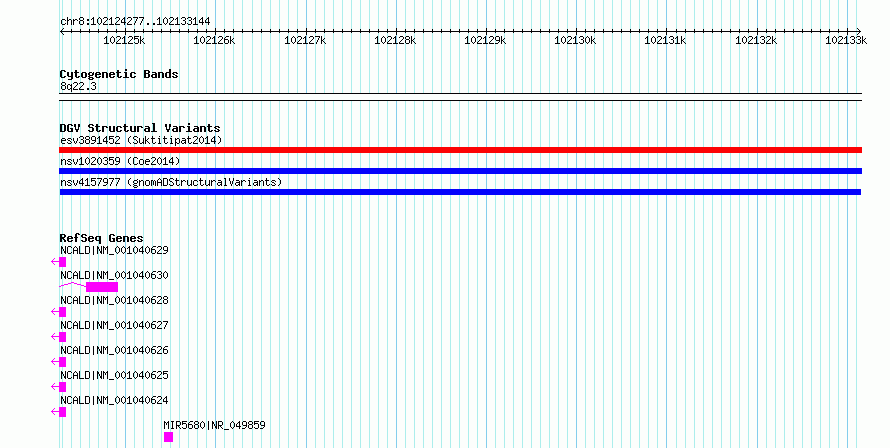
Task: Click the 102132k ruler tick label
Action: 756,40
